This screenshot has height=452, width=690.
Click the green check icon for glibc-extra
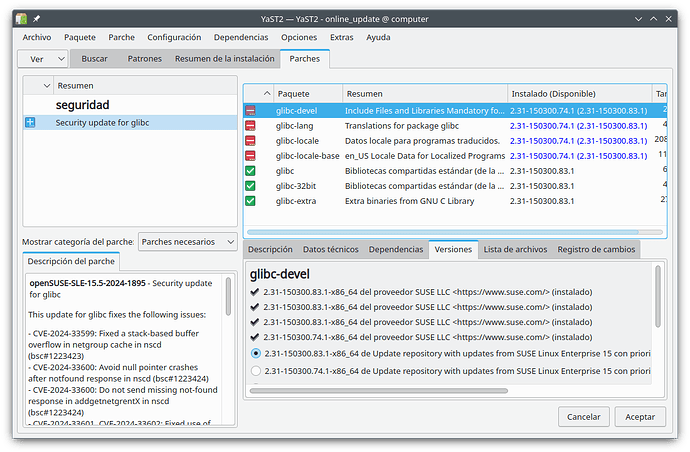[x=251, y=201]
